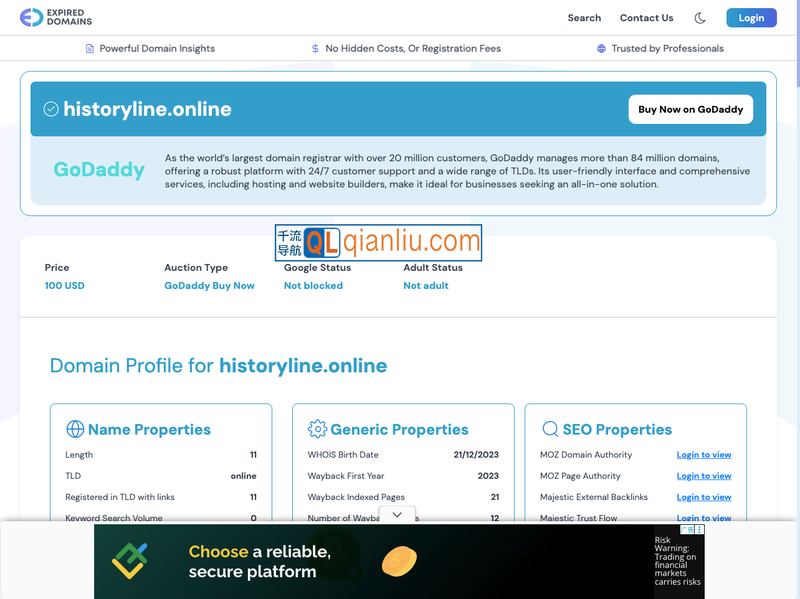Click Login to view for MOZ Page Authority

point(704,476)
